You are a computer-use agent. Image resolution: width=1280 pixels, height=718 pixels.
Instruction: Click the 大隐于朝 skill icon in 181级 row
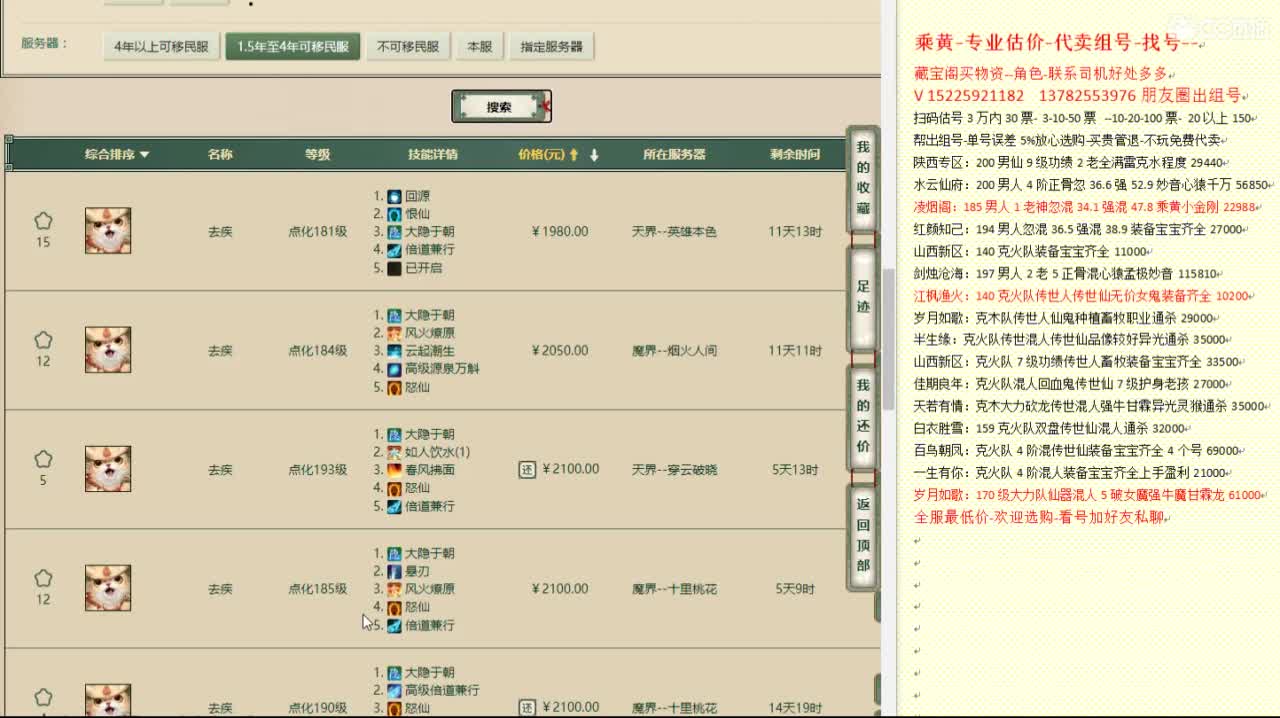pos(394,232)
